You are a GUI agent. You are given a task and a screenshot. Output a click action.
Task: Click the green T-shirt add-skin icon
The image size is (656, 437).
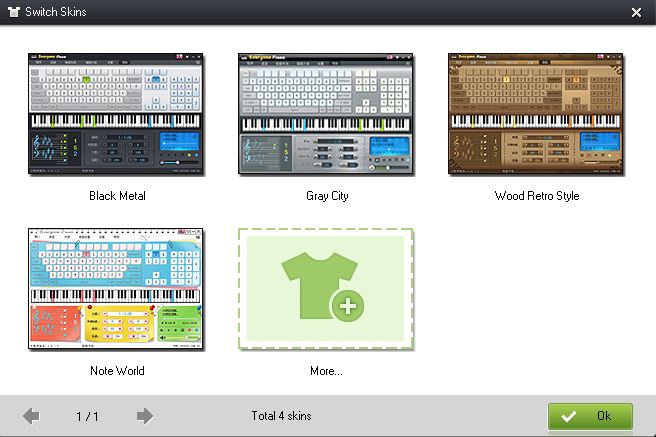click(319, 286)
